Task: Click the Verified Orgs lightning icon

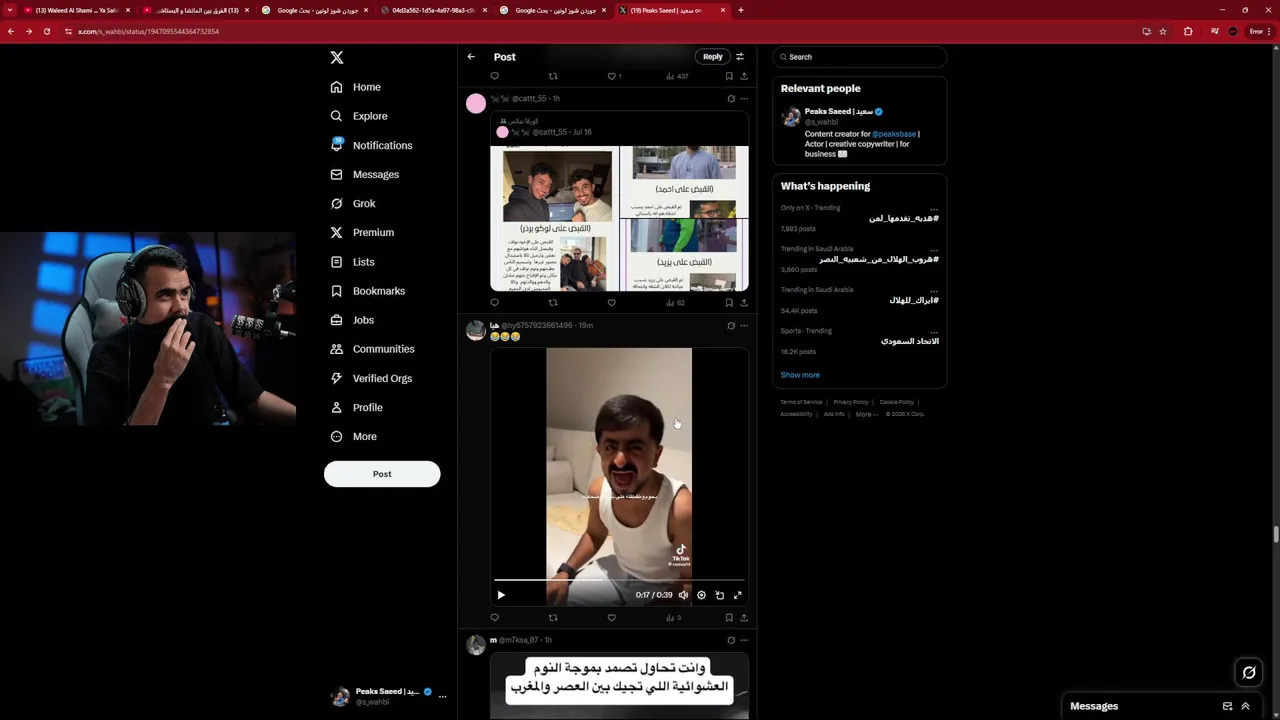Action: coord(337,378)
